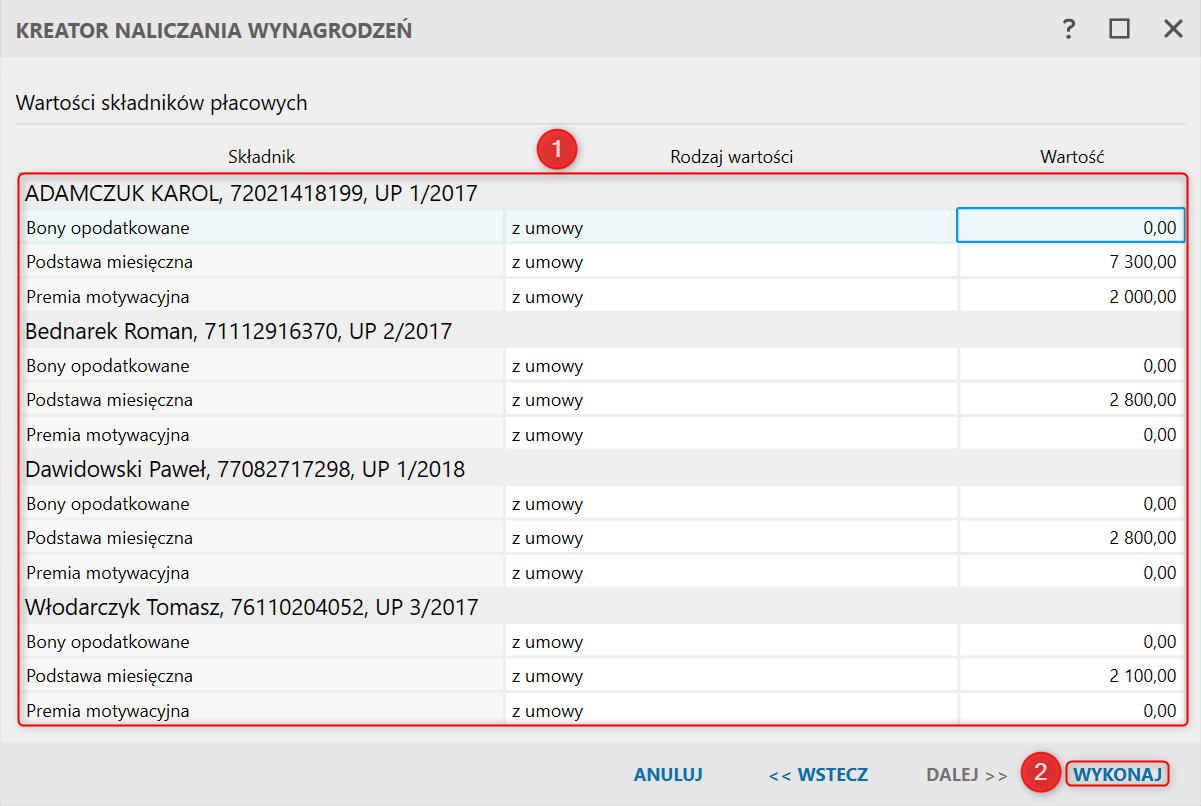This screenshot has height=806, width=1201.
Task: Click the greyed DALEJ >> button
Action: [x=967, y=774]
